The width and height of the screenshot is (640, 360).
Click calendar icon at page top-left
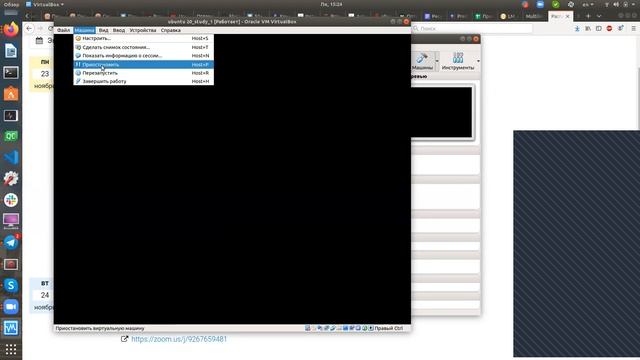39,40
